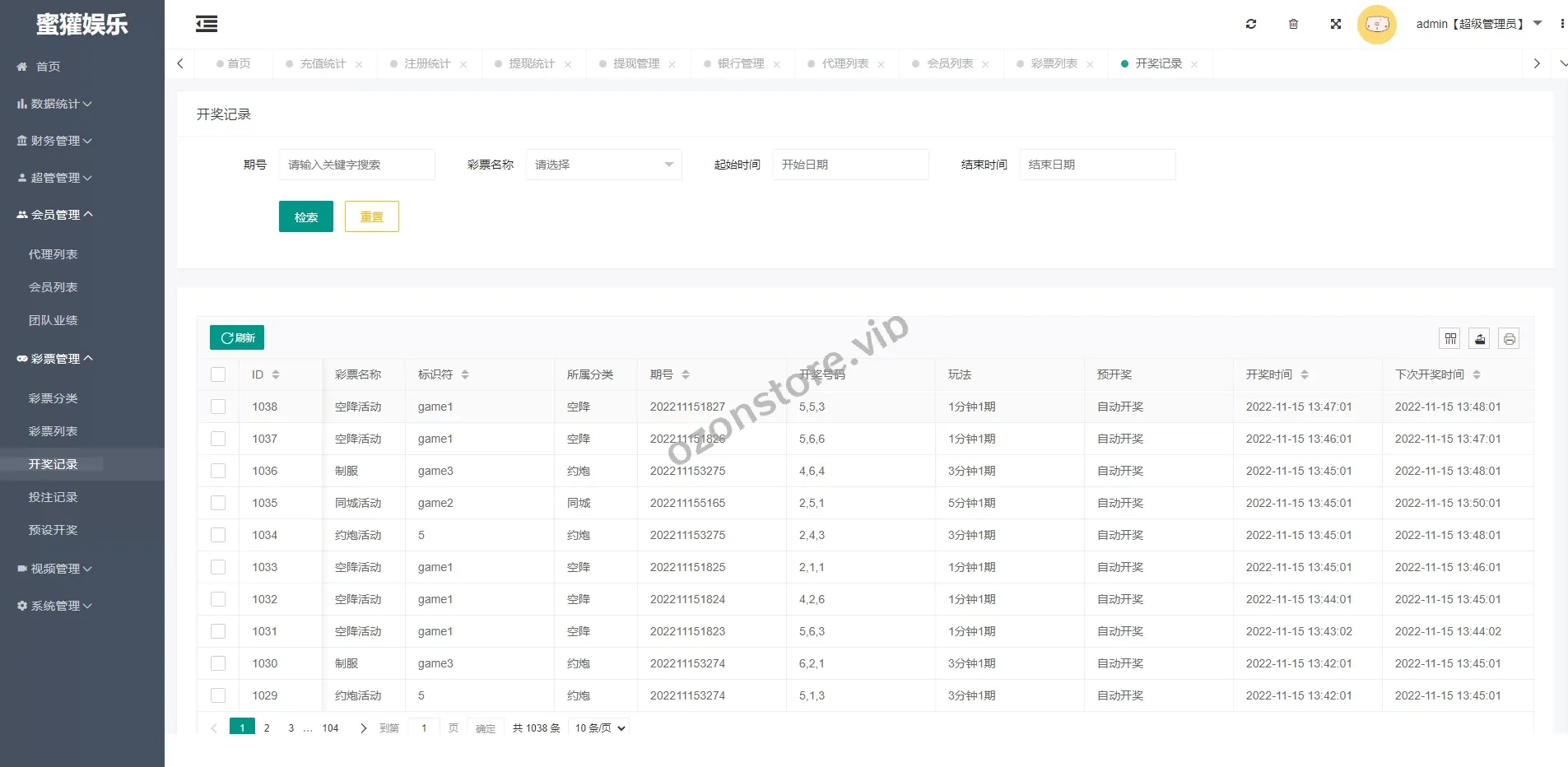Click the refresh icon in top header
Screen dimensions: 1568x767
pyautogui.click(x=1251, y=24)
